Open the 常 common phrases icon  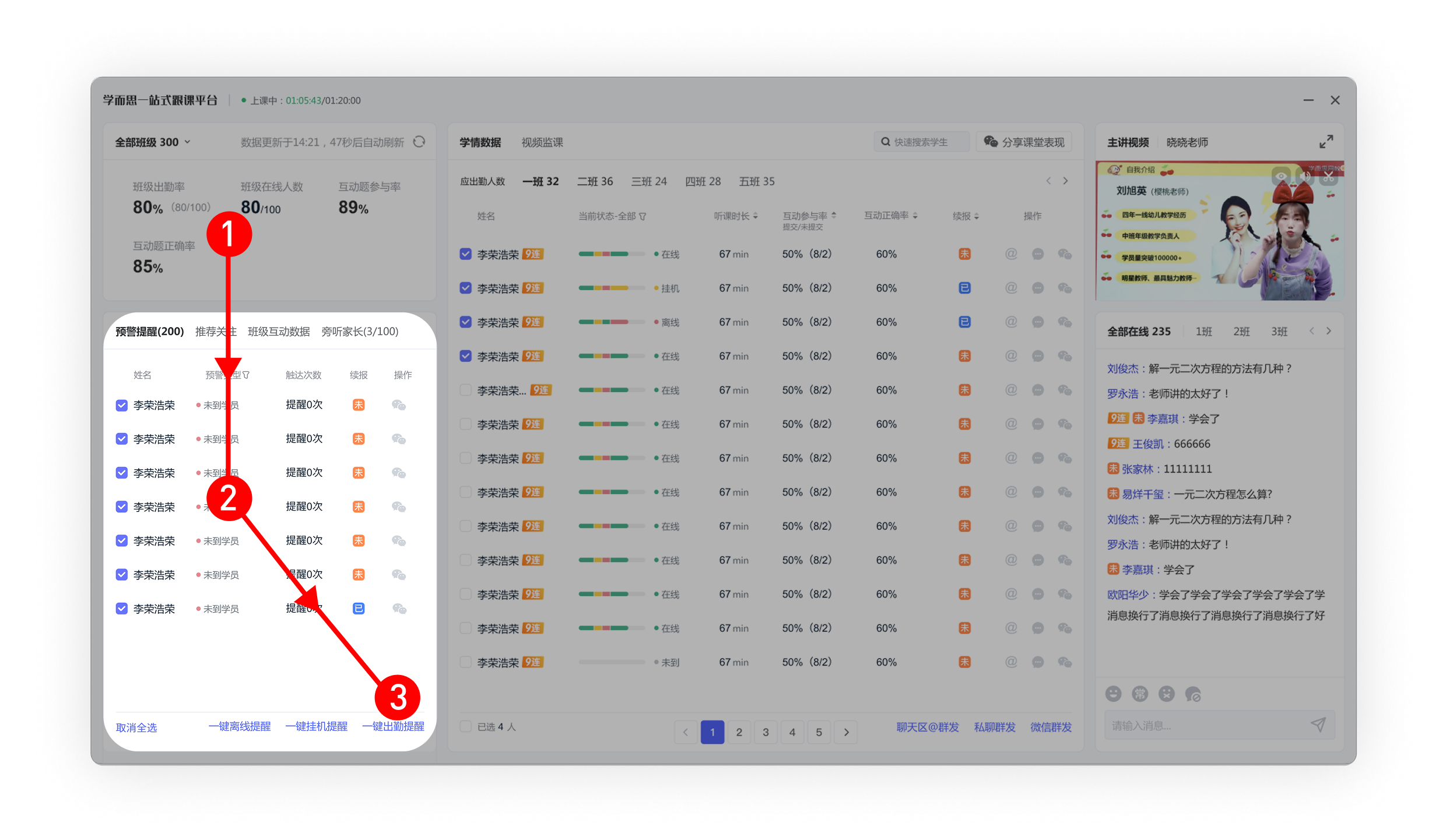(1140, 694)
